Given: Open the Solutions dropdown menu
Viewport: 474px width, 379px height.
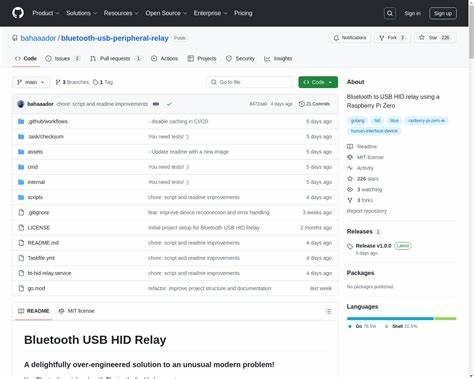Looking at the screenshot, I should (81, 13).
